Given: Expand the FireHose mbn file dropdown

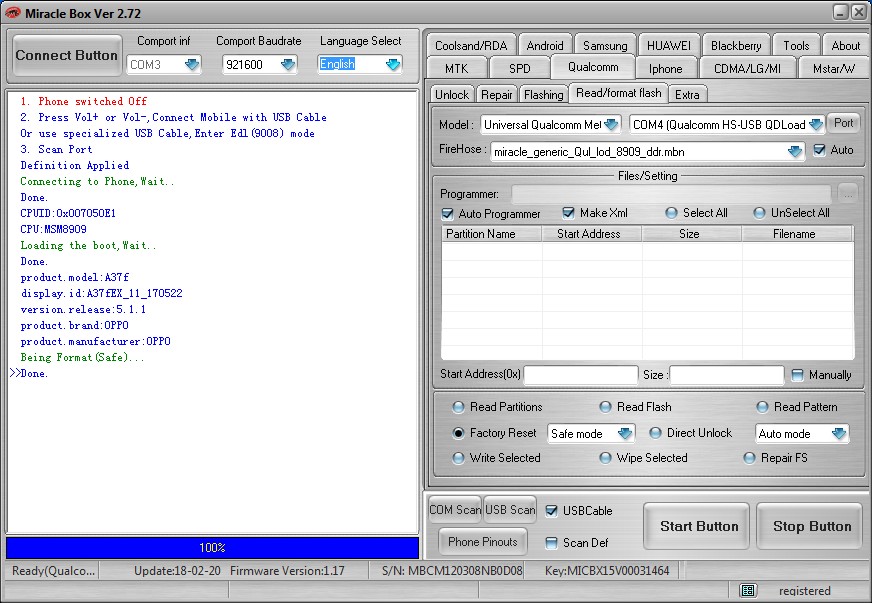Looking at the screenshot, I should 795,151.
